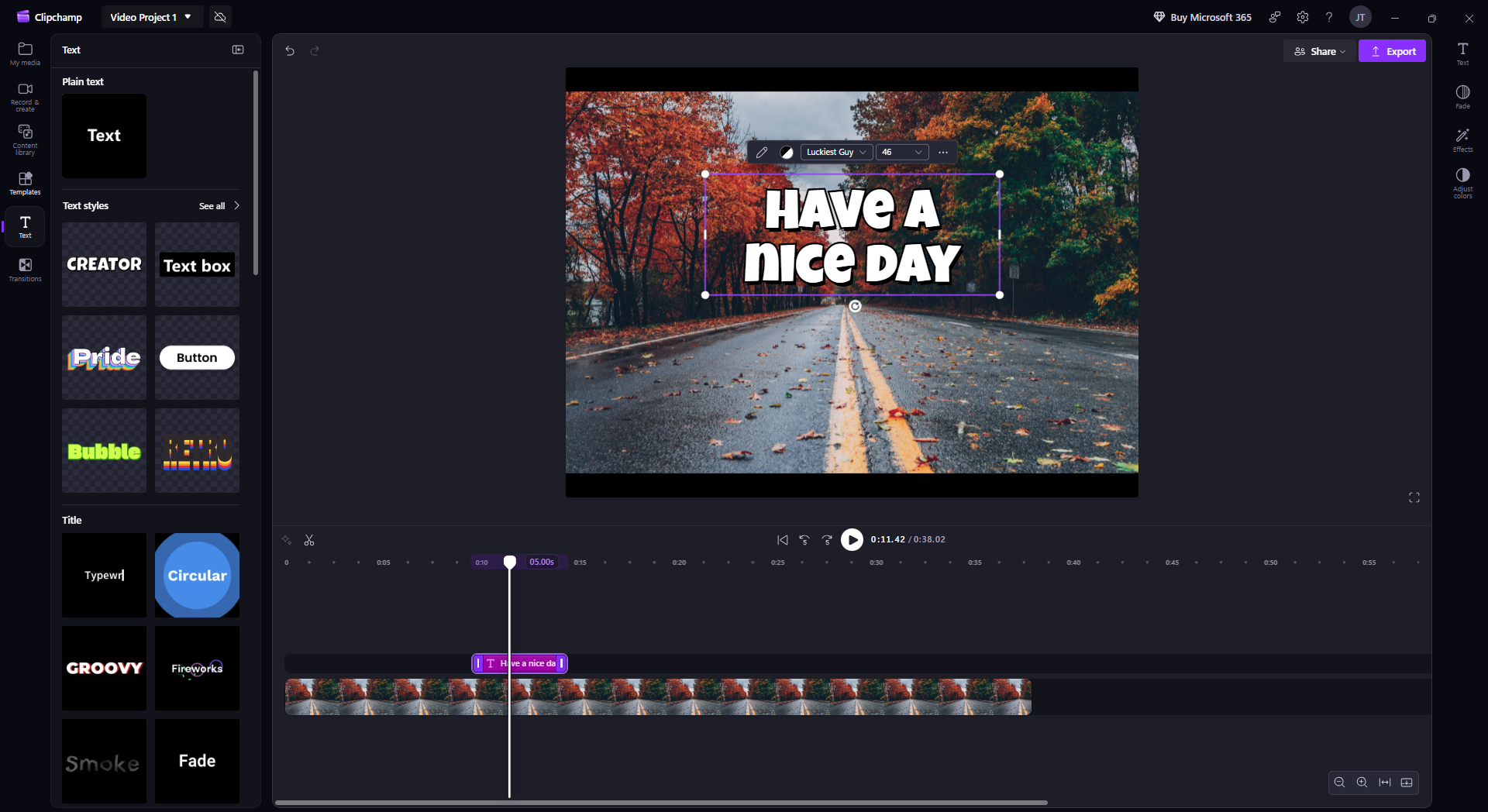1488x812 pixels.
Task: Toggle the cloud sync off icon
Action: point(220,17)
